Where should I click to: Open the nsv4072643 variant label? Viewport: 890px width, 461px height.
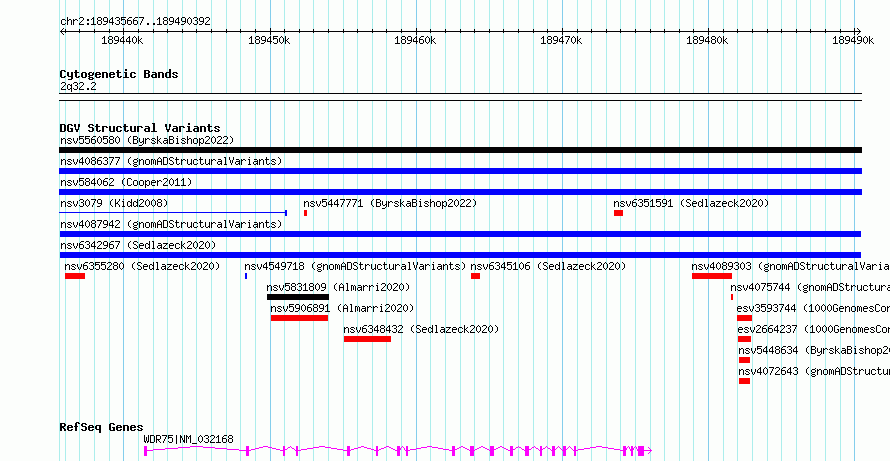814,371
